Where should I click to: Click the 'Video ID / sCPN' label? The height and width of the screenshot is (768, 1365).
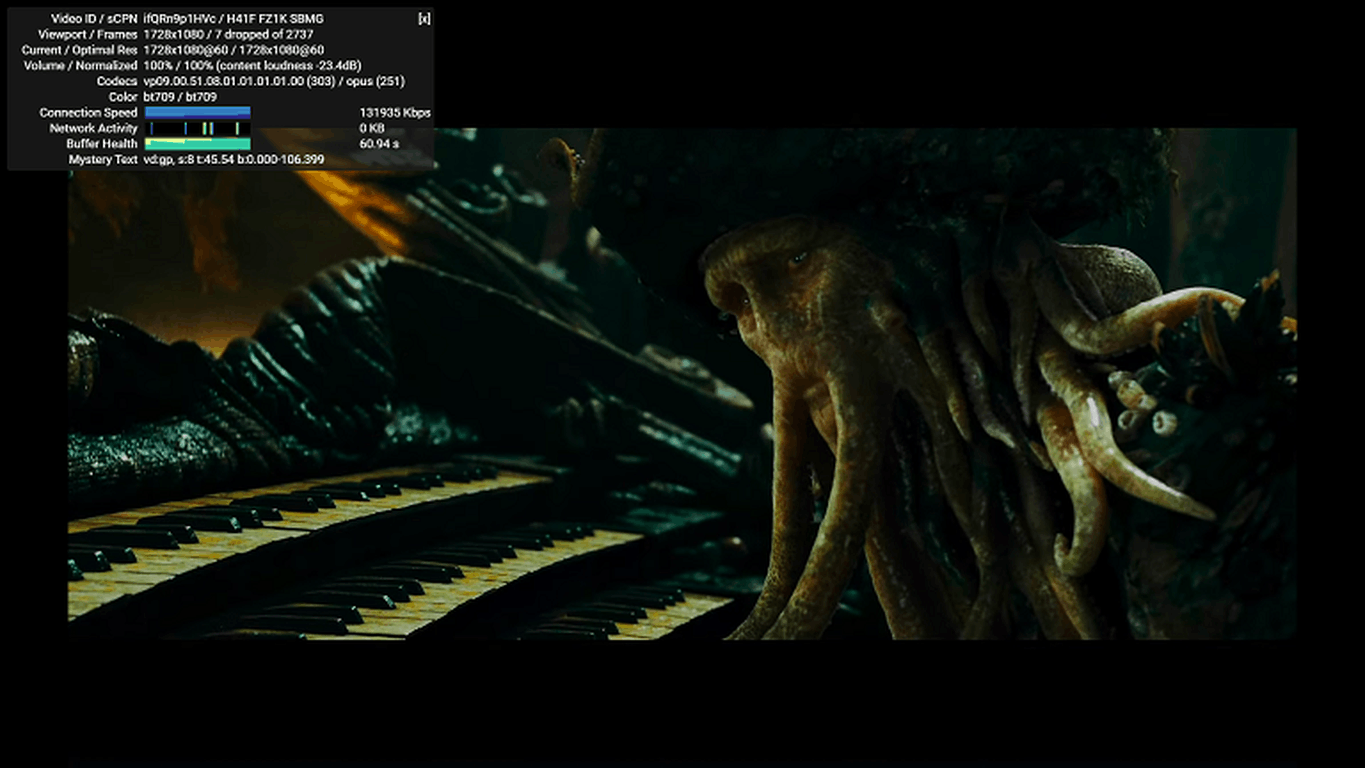92,19
